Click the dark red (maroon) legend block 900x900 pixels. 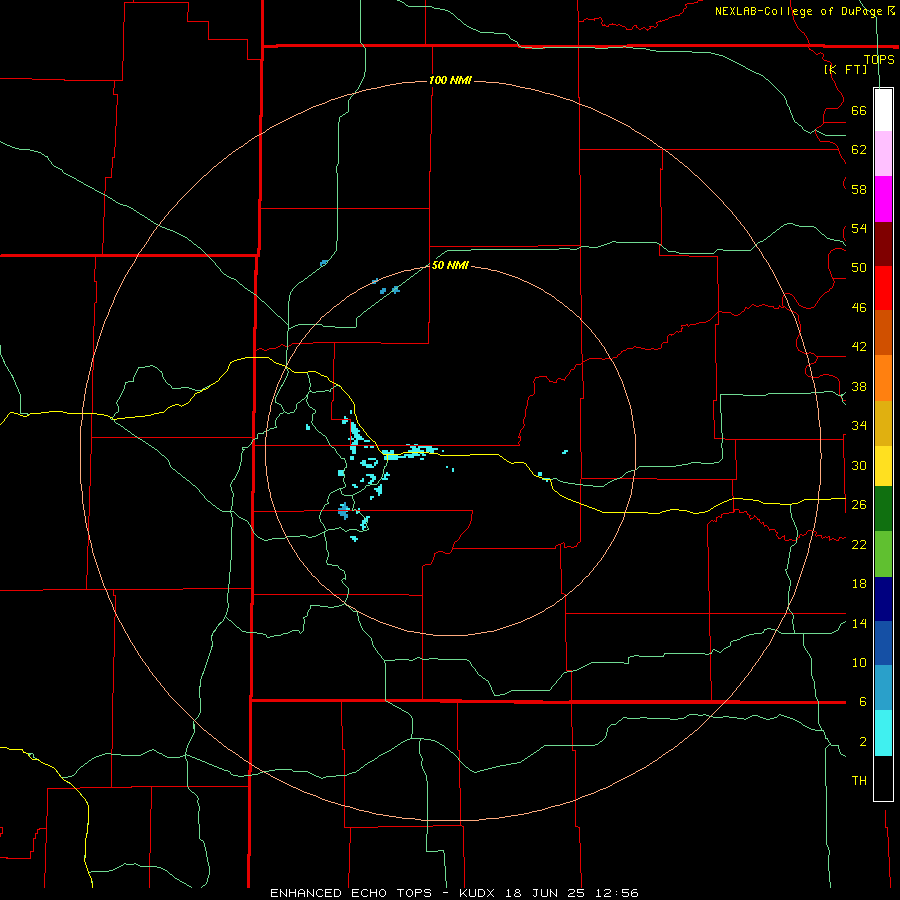coord(883,244)
